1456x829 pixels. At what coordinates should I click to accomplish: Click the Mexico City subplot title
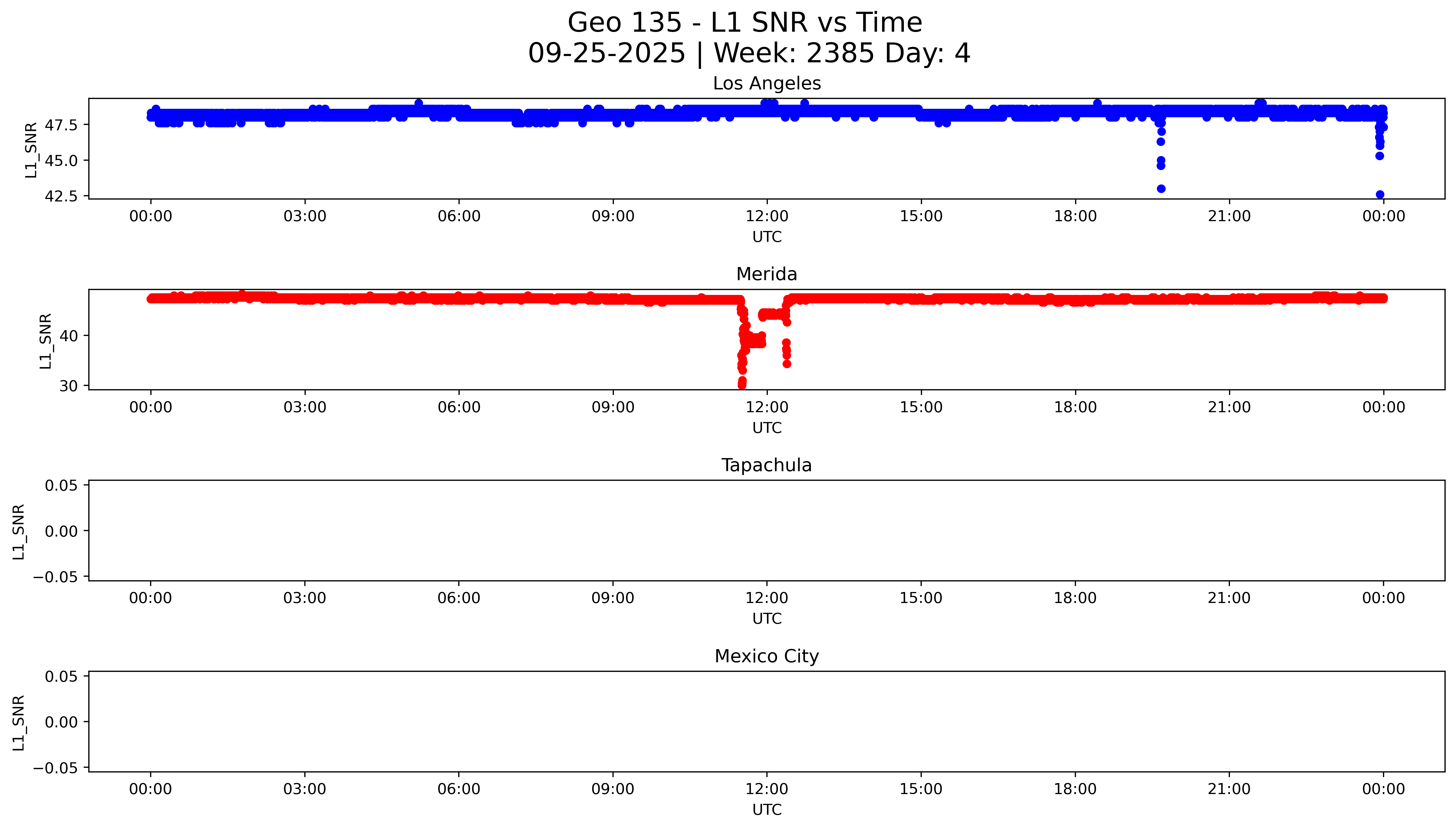[x=766, y=657]
